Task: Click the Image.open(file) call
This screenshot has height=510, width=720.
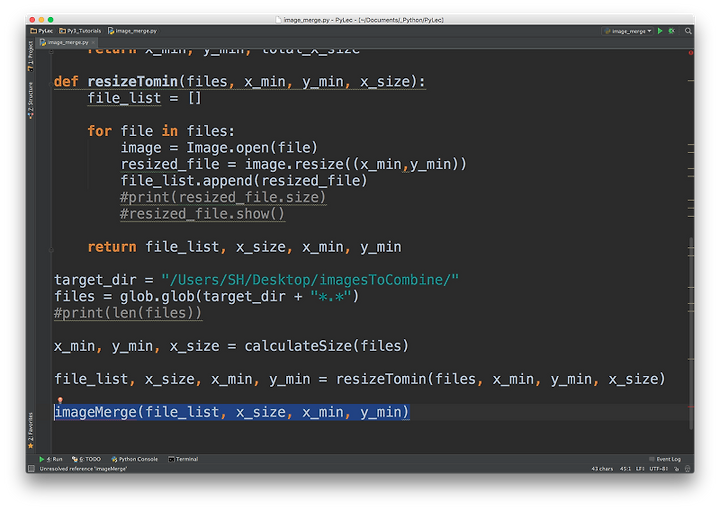Action: click(252, 147)
